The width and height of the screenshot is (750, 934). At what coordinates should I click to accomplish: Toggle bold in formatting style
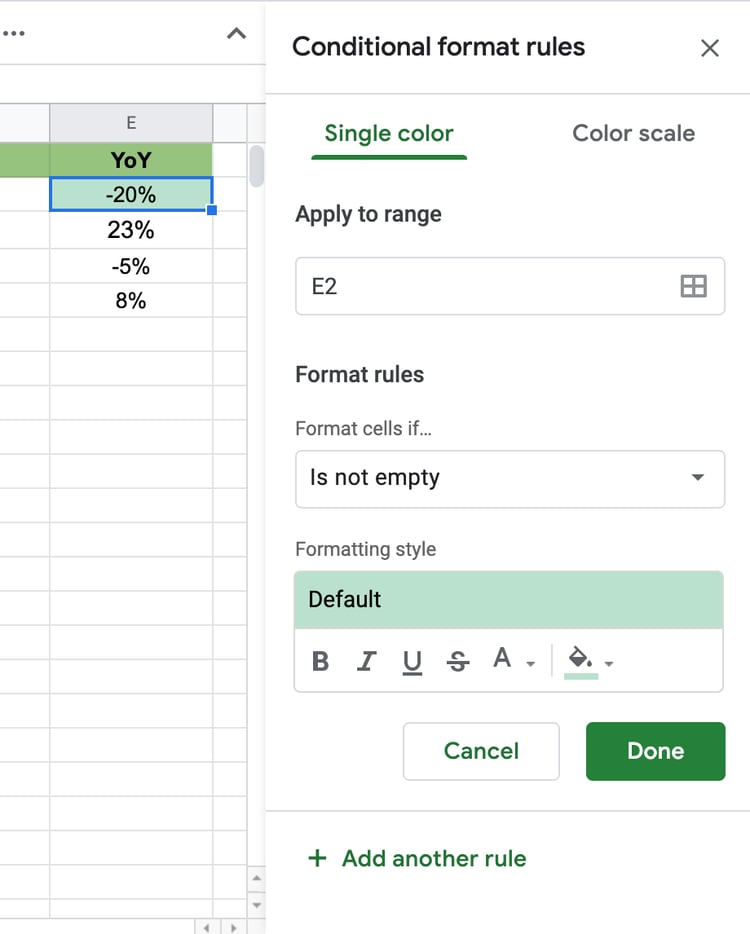click(321, 661)
